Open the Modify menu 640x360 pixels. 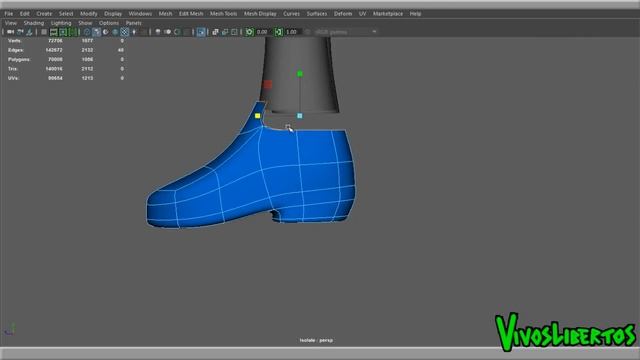[89, 13]
